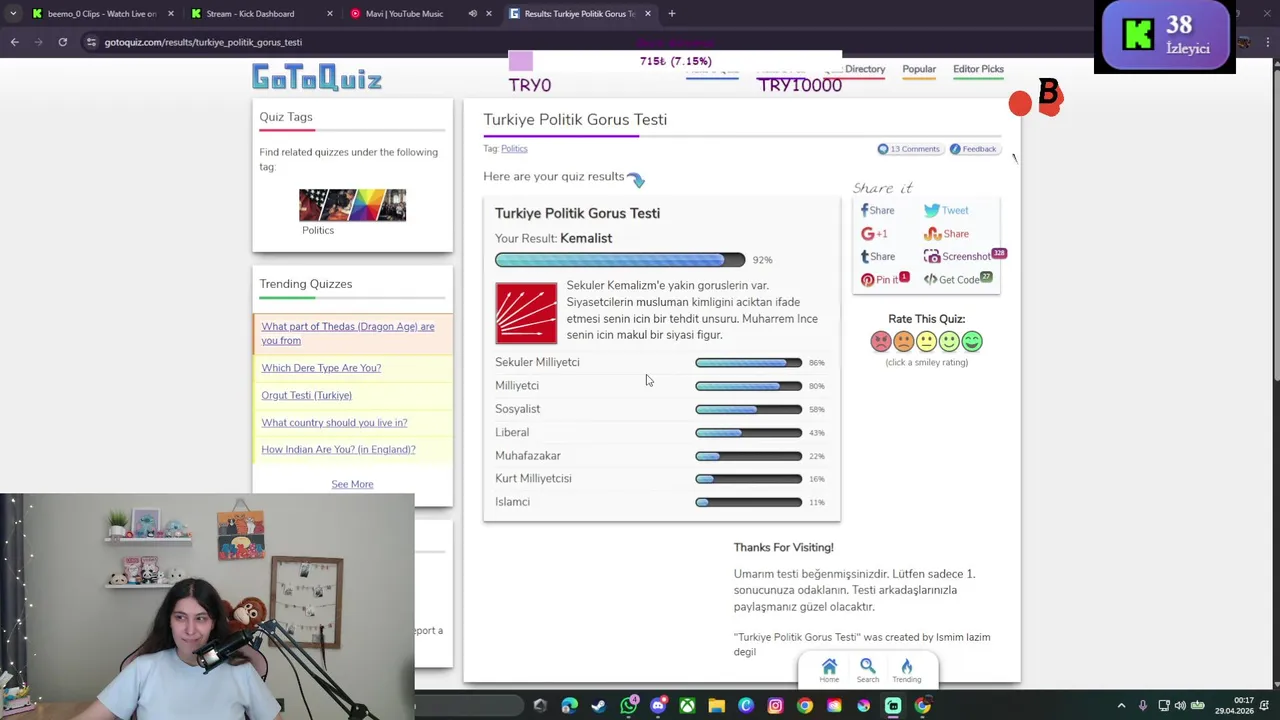The height and width of the screenshot is (720, 1280).
Task: Rate the quiz with the green happy smiley
Action: pos(972,342)
